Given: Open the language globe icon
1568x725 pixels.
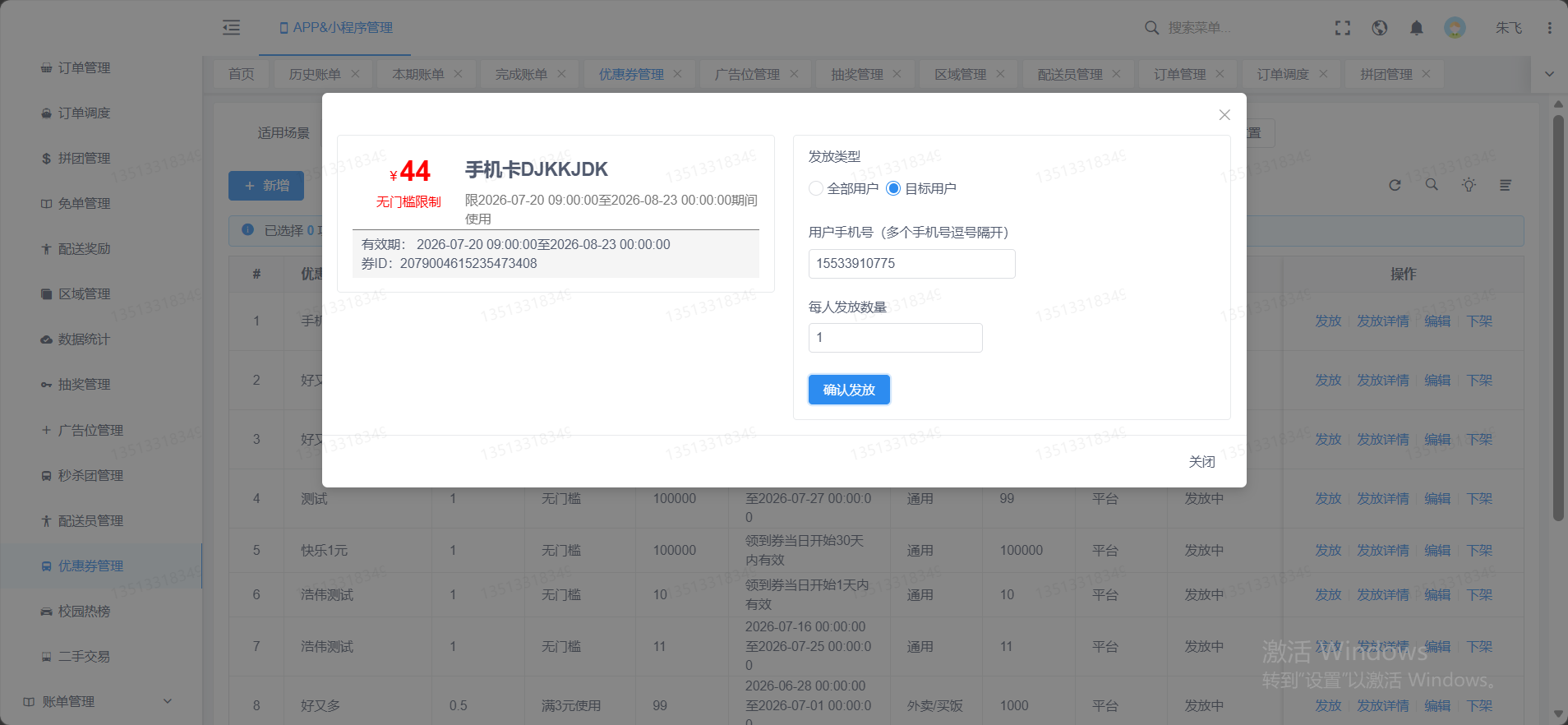Looking at the screenshot, I should pyautogui.click(x=1380, y=28).
